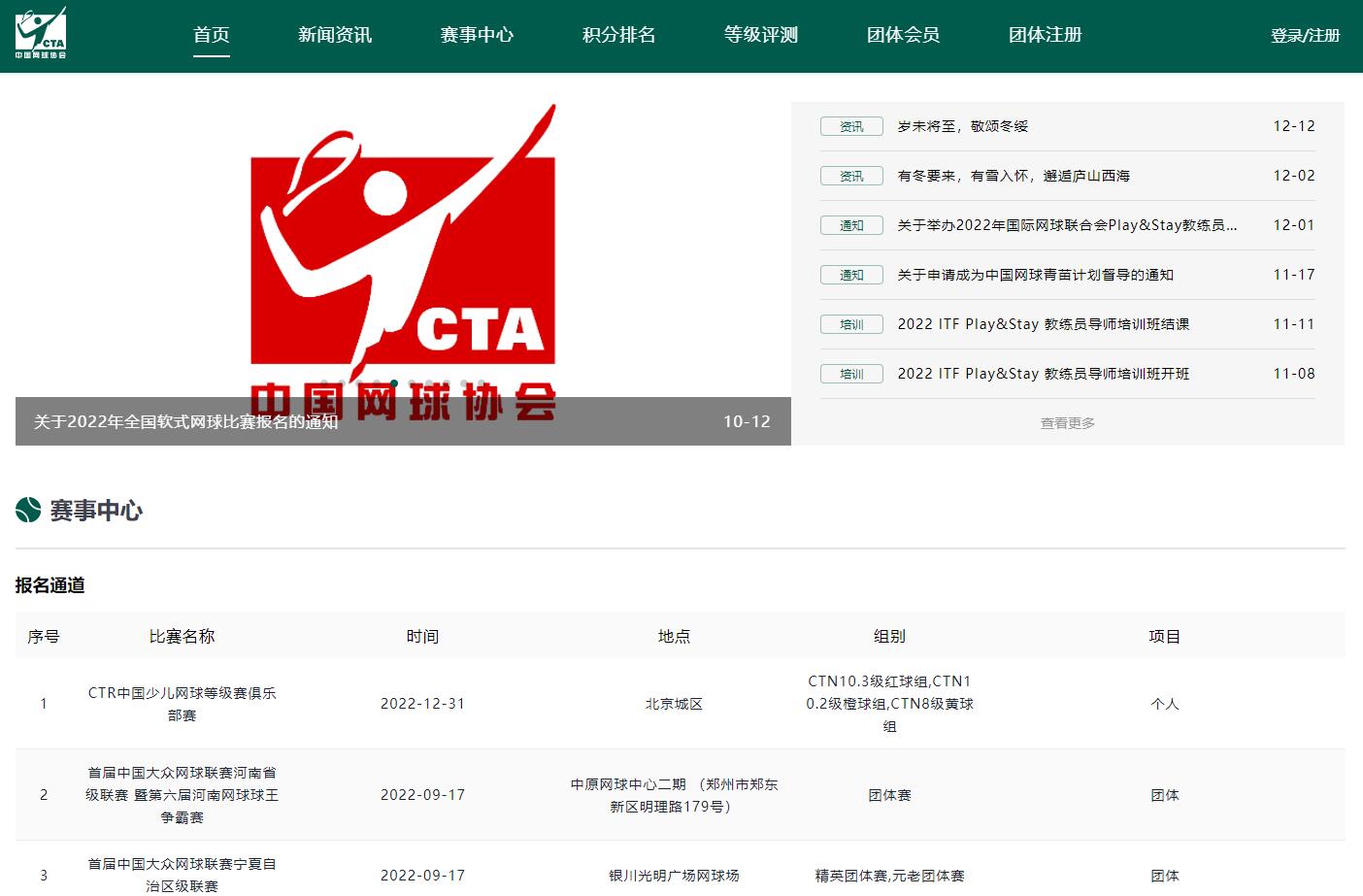Open the 新闻资讯 menu item
The width and height of the screenshot is (1363, 896).
pos(334,35)
